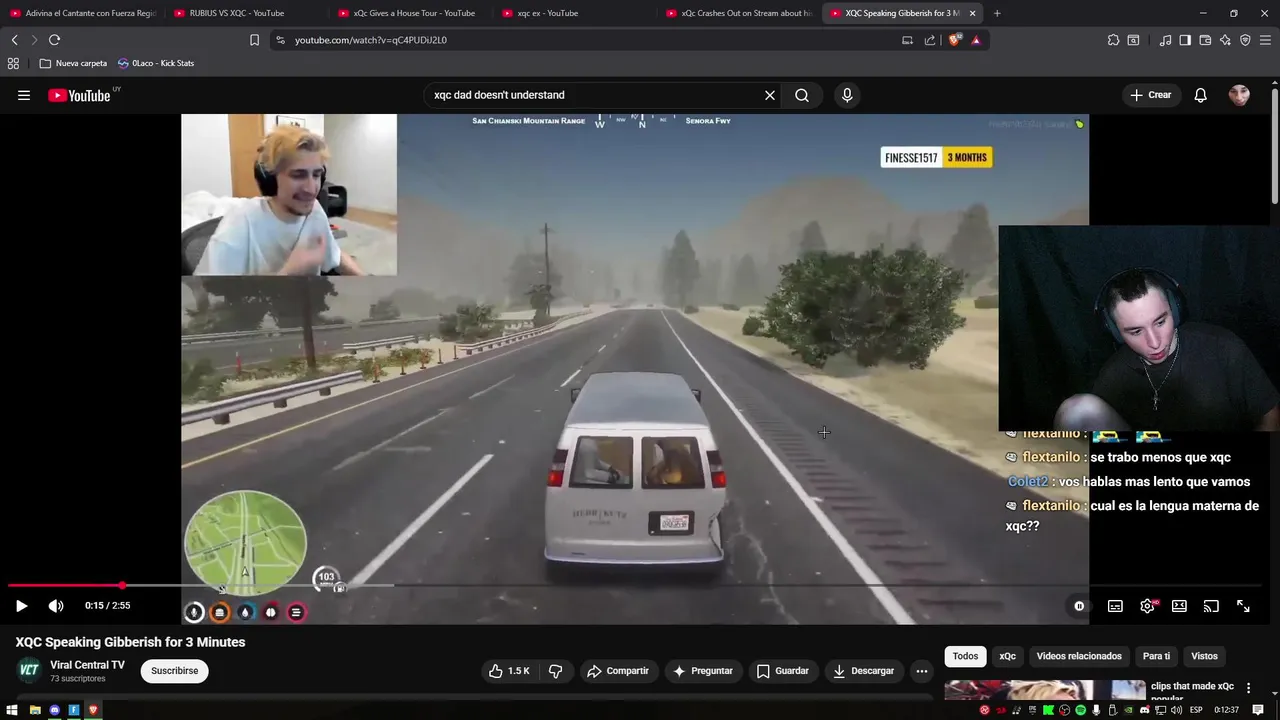Go to YouTube home via logo
Viewport: 1280px width, 720px height.
click(x=80, y=95)
